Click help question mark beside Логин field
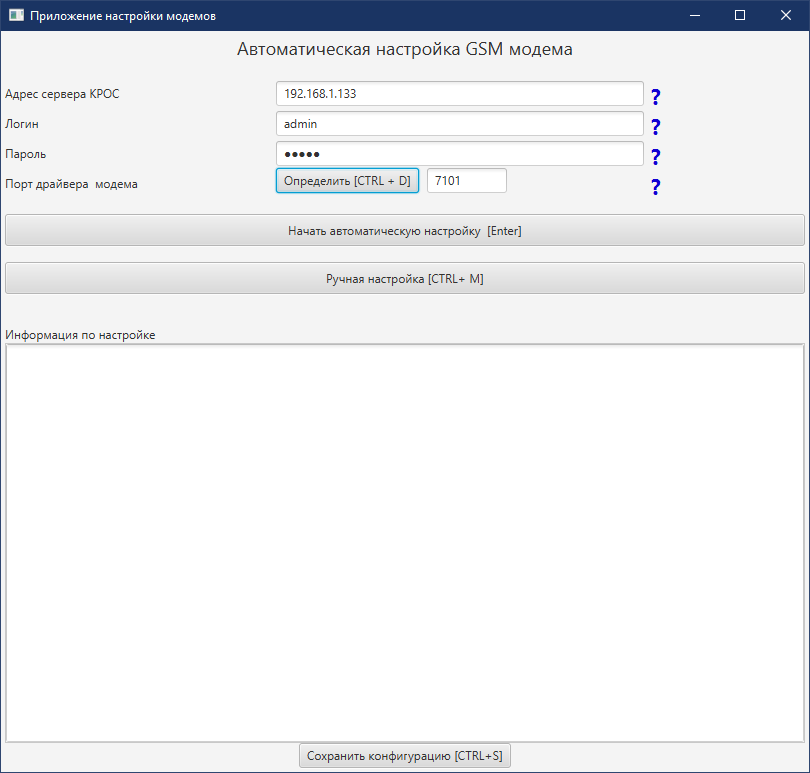This screenshot has height=773, width=810. pyautogui.click(x=656, y=127)
